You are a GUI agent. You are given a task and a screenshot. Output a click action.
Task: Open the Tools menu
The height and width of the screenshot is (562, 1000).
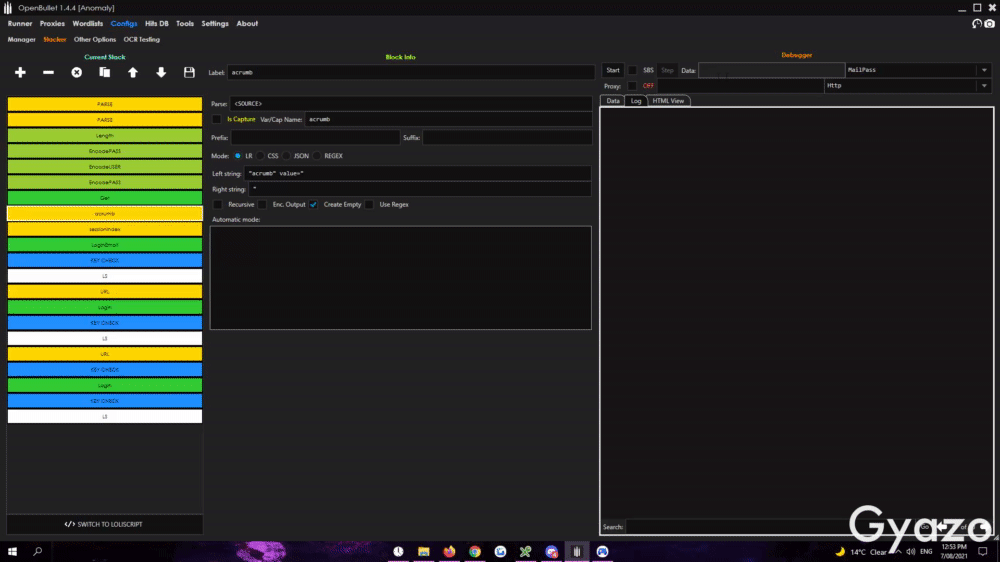tap(185, 24)
